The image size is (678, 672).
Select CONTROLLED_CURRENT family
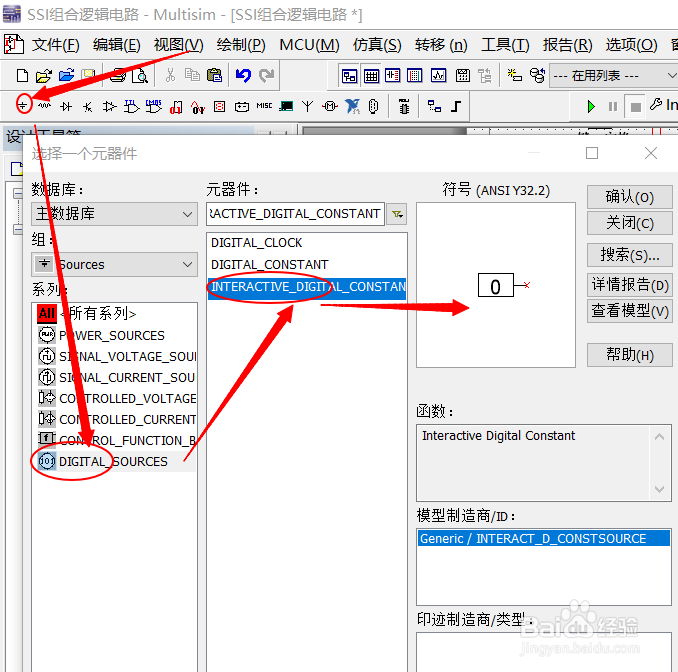pos(117,419)
